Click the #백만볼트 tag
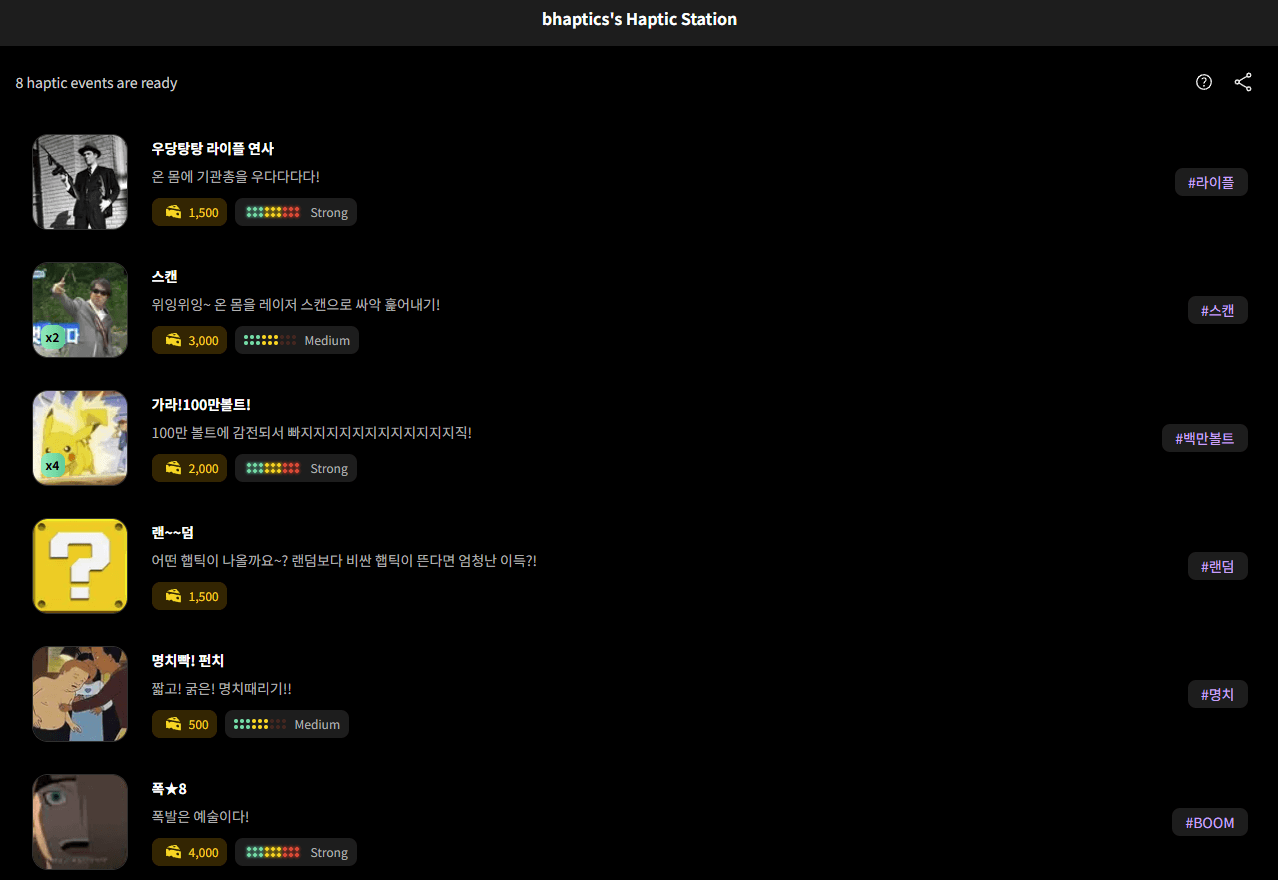Screen dimensions: 1278x880 (1205, 438)
